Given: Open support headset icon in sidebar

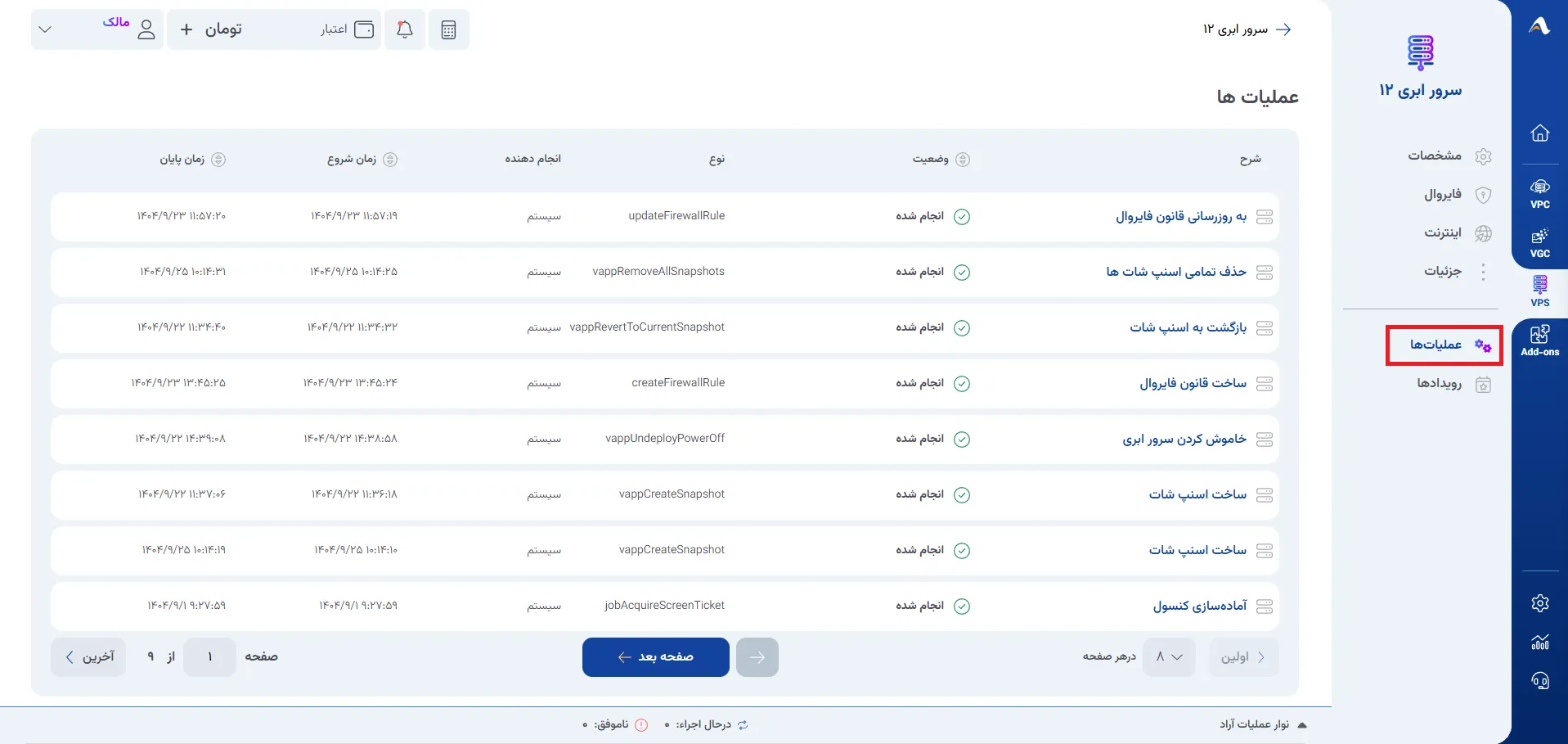Looking at the screenshot, I should (1540, 681).
